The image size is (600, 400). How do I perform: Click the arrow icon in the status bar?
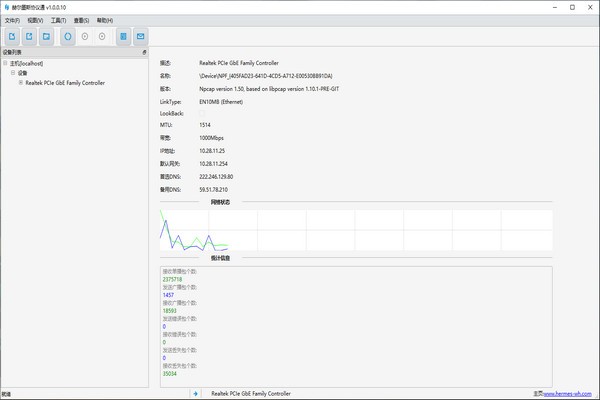195,394
